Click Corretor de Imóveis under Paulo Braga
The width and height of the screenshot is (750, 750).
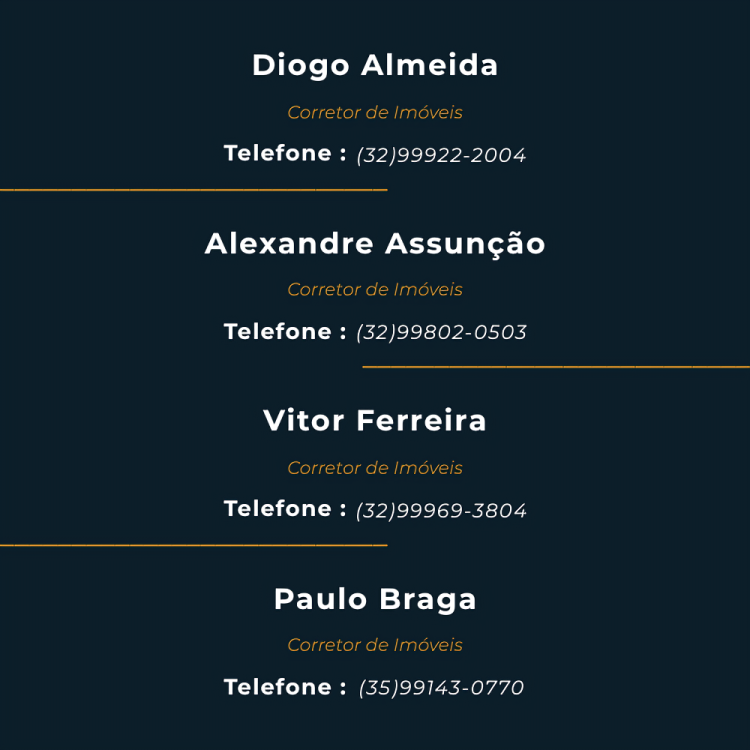(x=375, y=645)
